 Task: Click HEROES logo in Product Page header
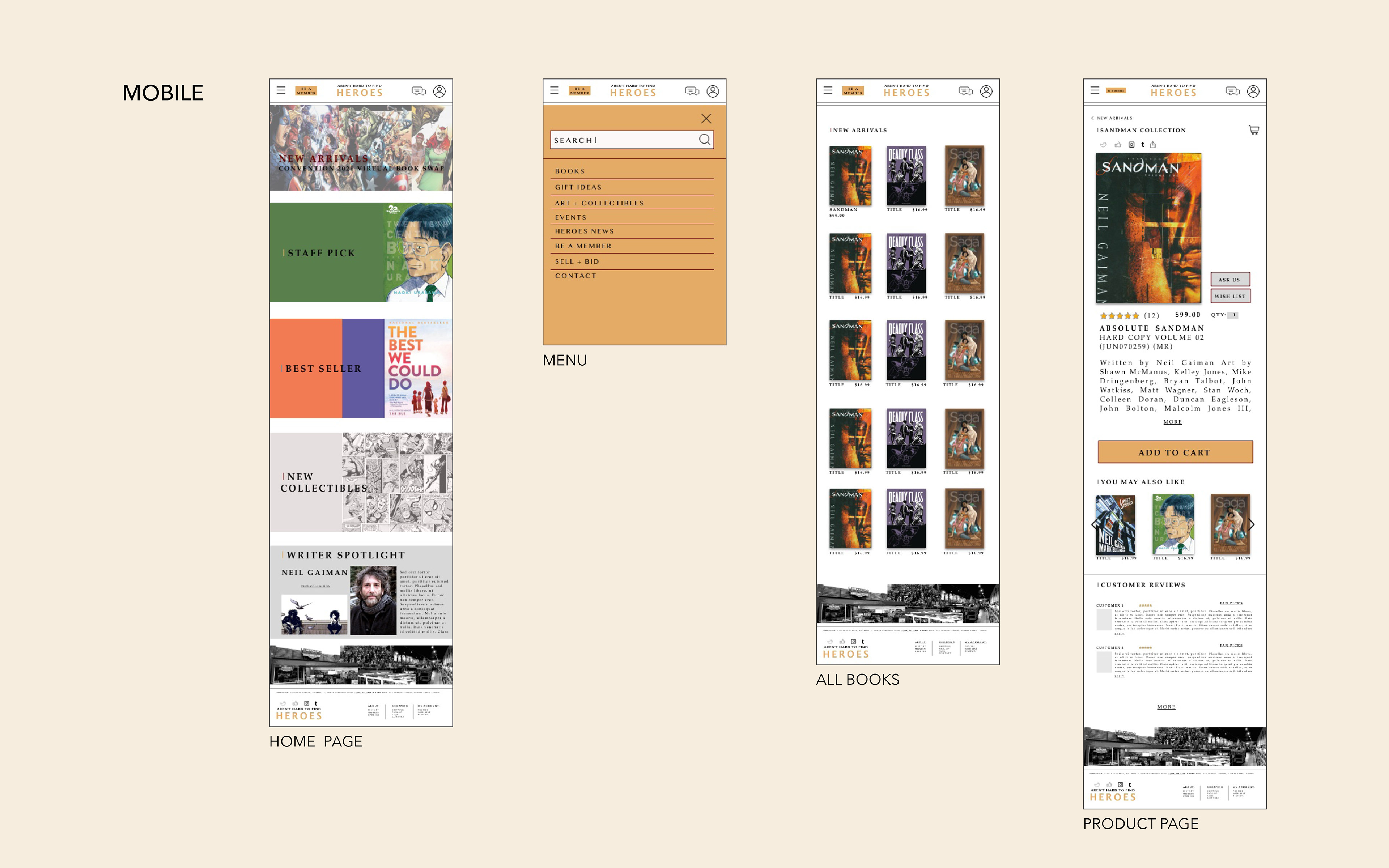click(1173, 90)
